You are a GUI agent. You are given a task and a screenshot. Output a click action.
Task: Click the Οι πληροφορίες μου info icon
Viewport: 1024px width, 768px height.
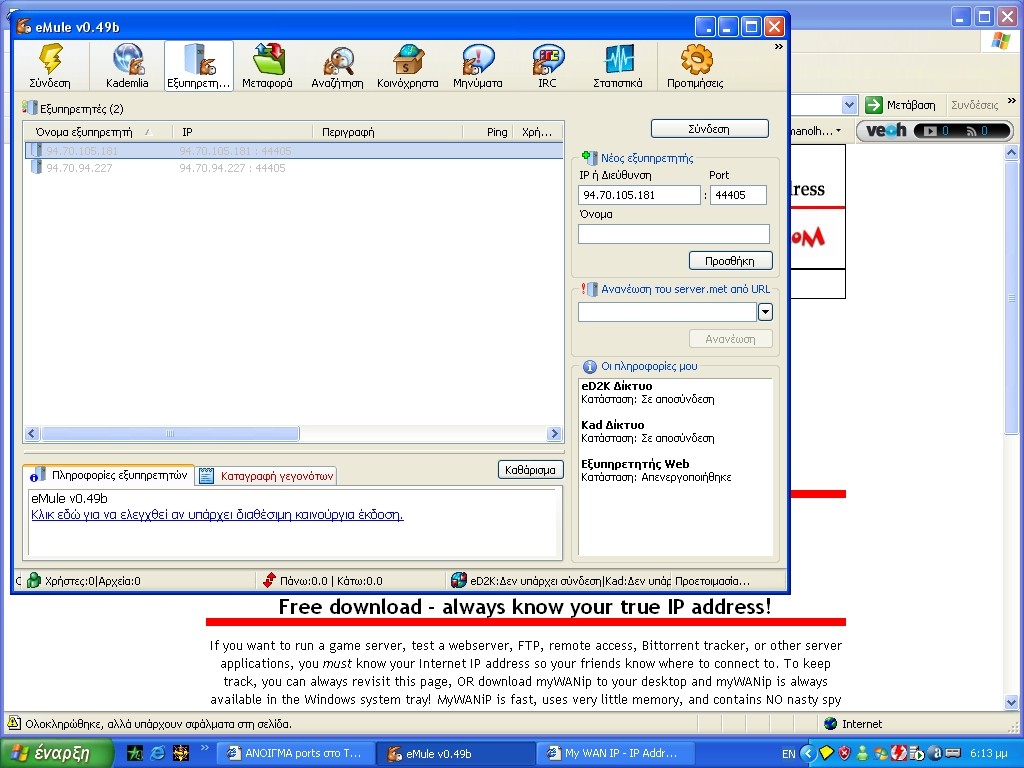pyautogui.click(x=589, y=366)
